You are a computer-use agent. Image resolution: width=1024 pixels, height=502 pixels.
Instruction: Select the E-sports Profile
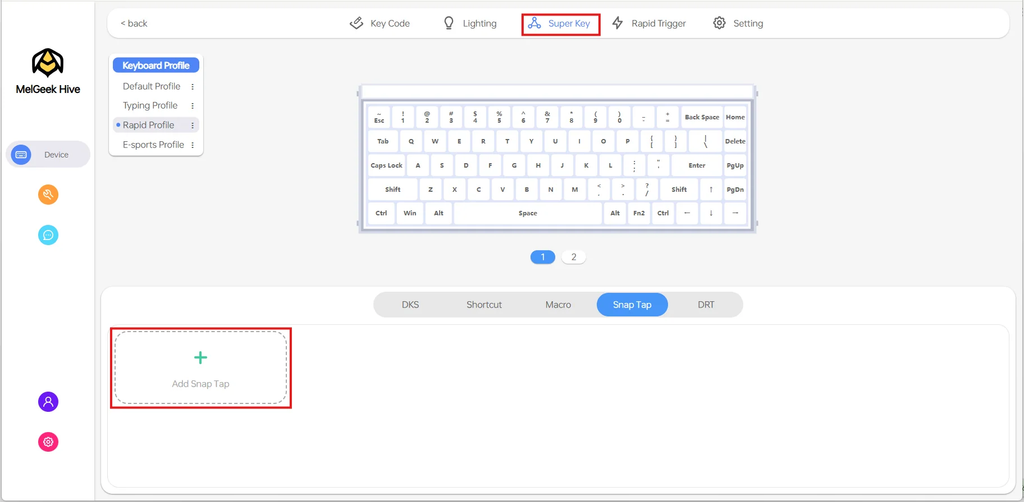pyautogui.click(x=153, y=144)
